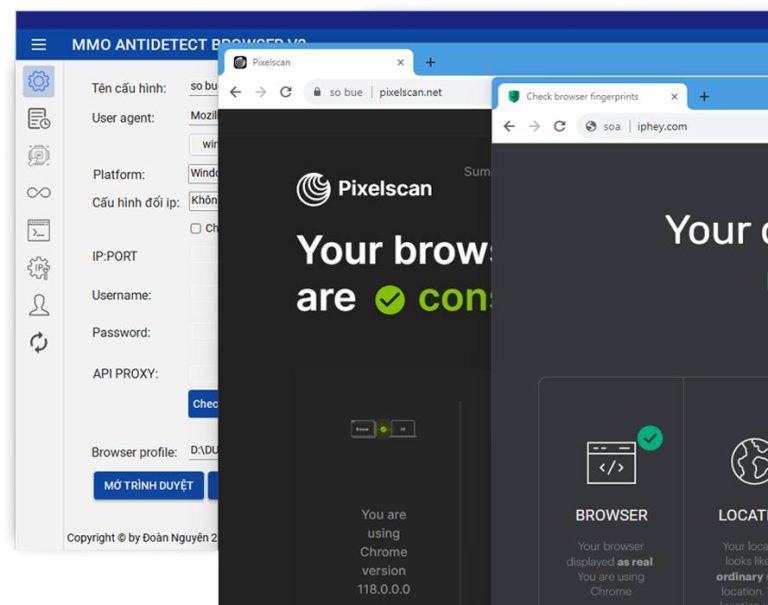
Task: Reload the pixelscan.net page
Action: coord(286,92)
